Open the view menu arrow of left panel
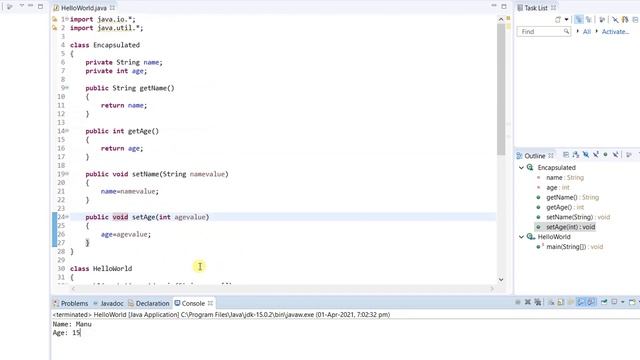This screenshot has width=640, height=360. tap(22, 6)
